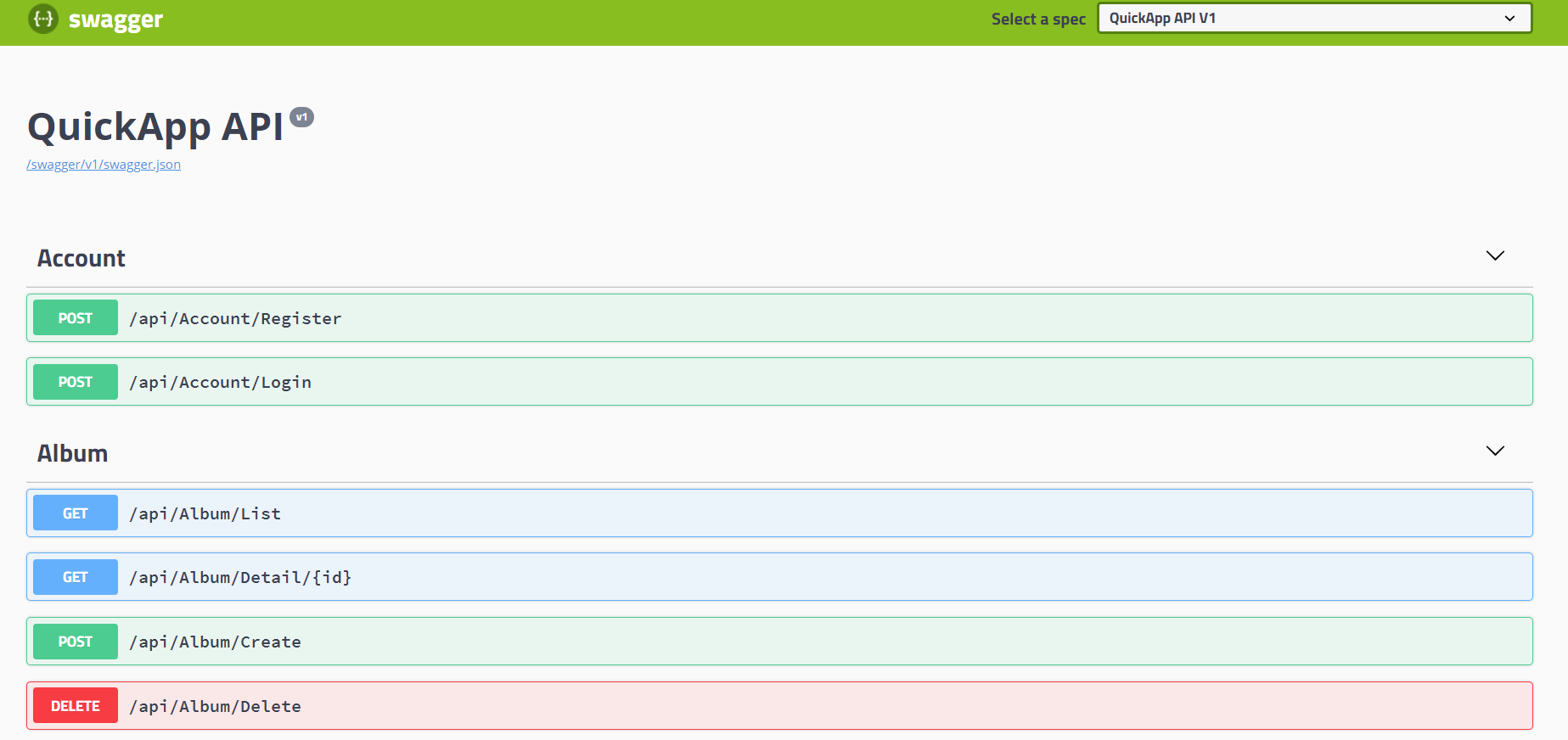Click the /api/Account/Register path text
Viewport: 1568px width, 740px height.
pyautogui.click(x=235, y=318)
